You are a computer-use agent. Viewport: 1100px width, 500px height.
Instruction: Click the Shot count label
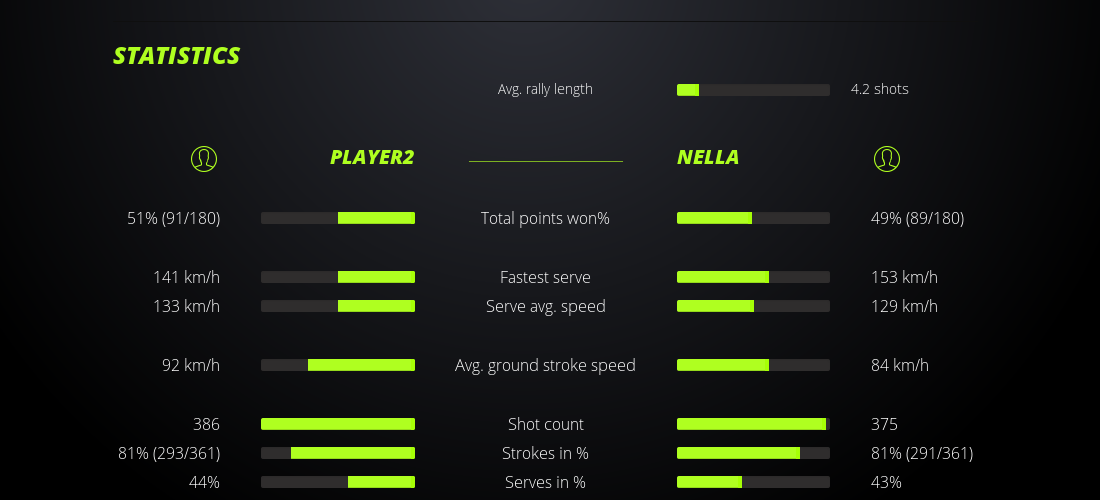pos(545,424)
